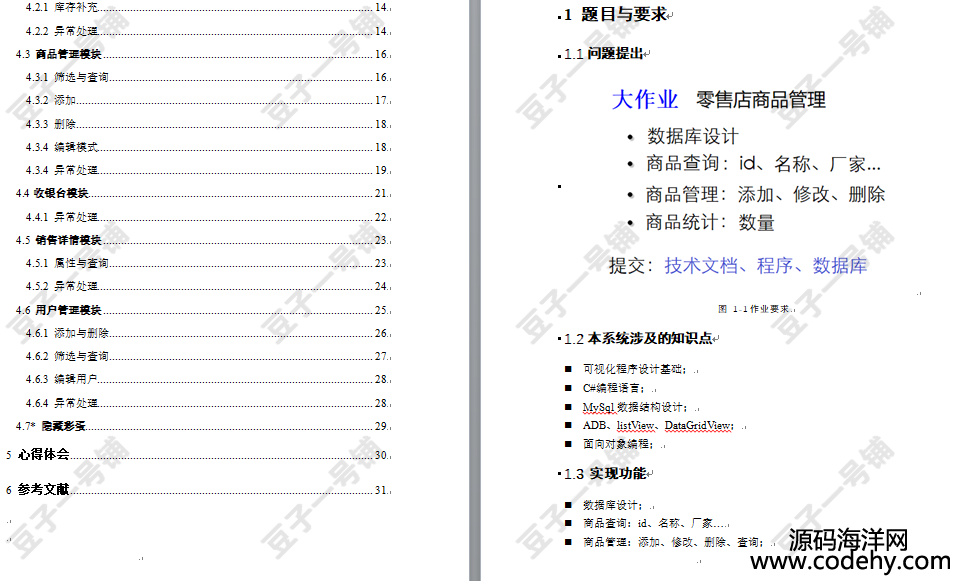Select the blue 大作业 title text
955x581 pixels.
click(x=644, y=99)
